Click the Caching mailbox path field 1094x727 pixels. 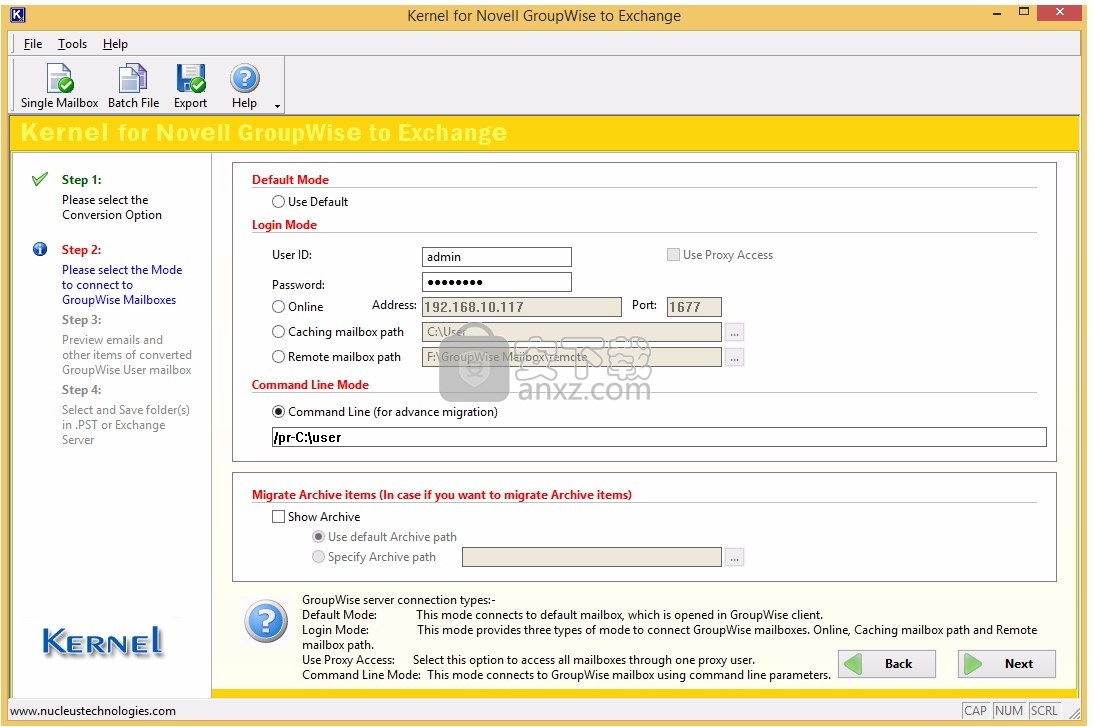(x=571, y=332)
